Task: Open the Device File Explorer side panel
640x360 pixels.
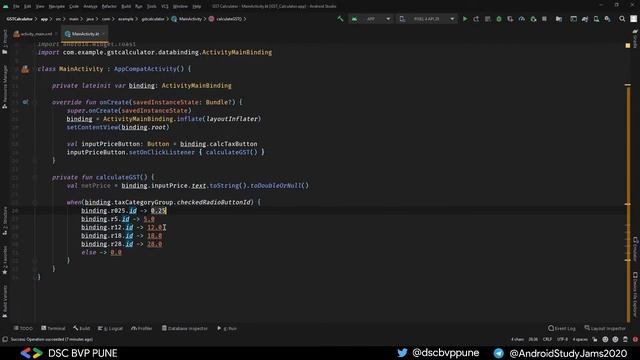Action: [x=635, y=295]
